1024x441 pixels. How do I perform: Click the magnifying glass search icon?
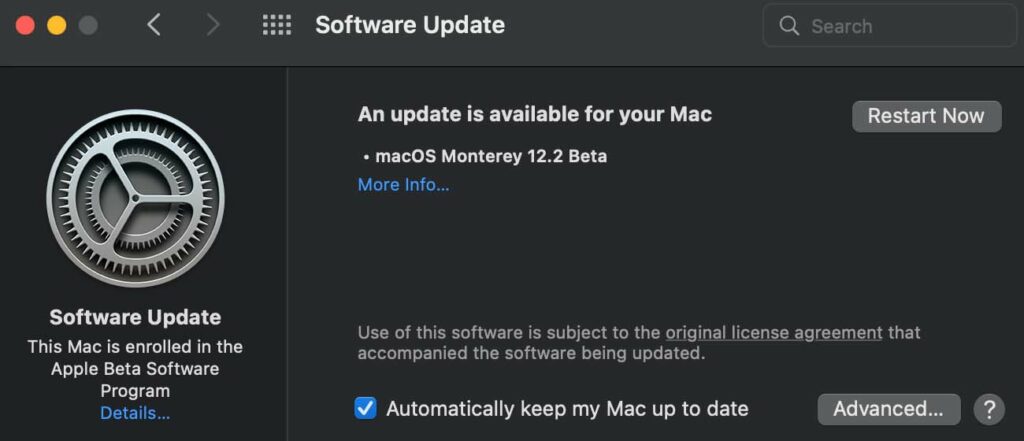click(x=790, y=27)
